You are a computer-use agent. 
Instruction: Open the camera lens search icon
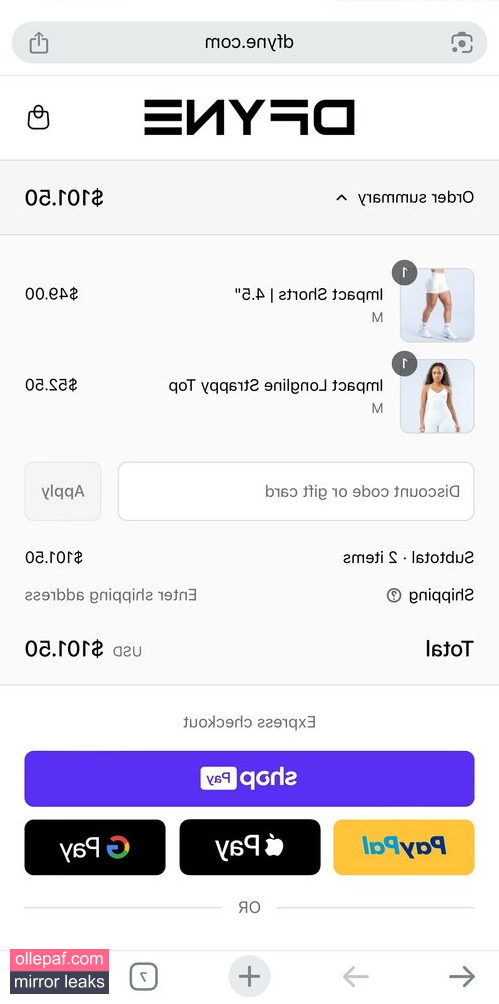[461, 43]
